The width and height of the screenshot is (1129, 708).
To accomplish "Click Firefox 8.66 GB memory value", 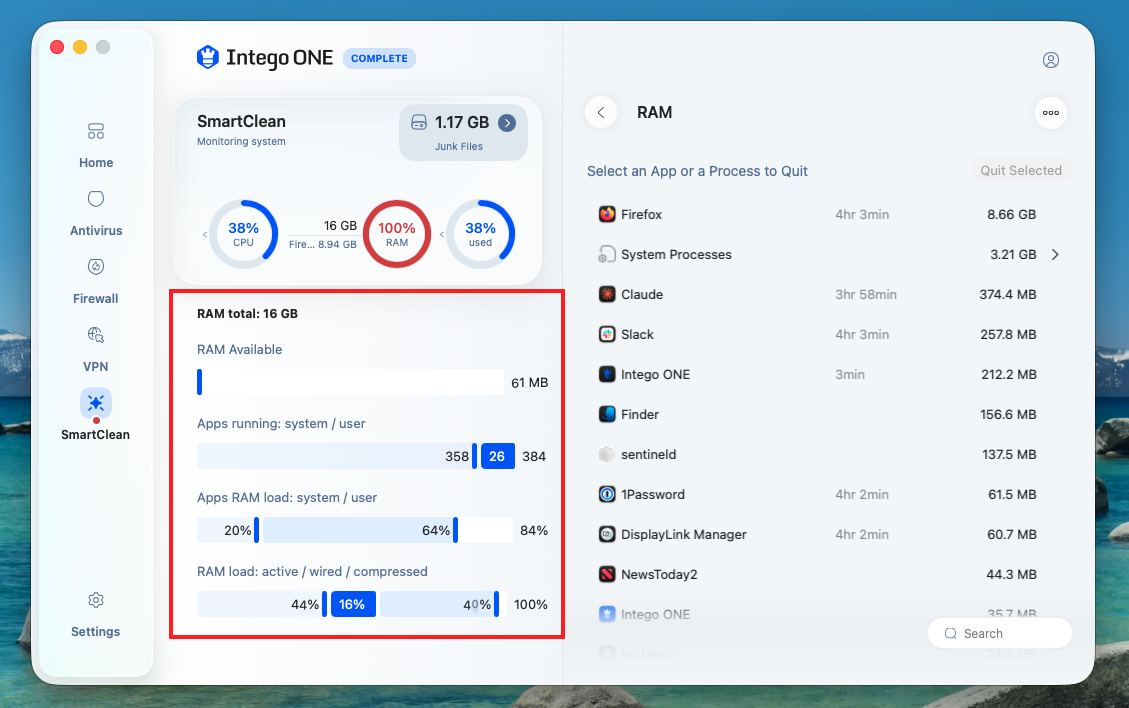I will pos(1012,215).
